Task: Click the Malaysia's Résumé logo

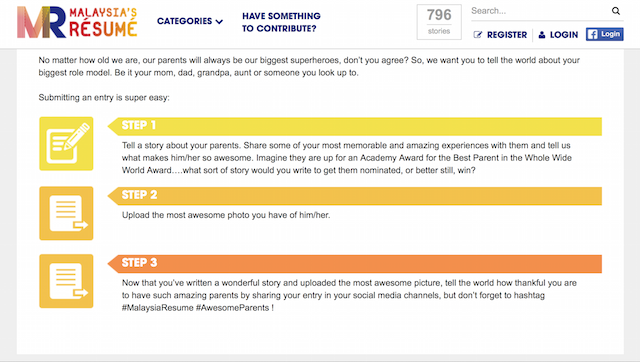Action: pyautogui.click(x=77, y=22)
